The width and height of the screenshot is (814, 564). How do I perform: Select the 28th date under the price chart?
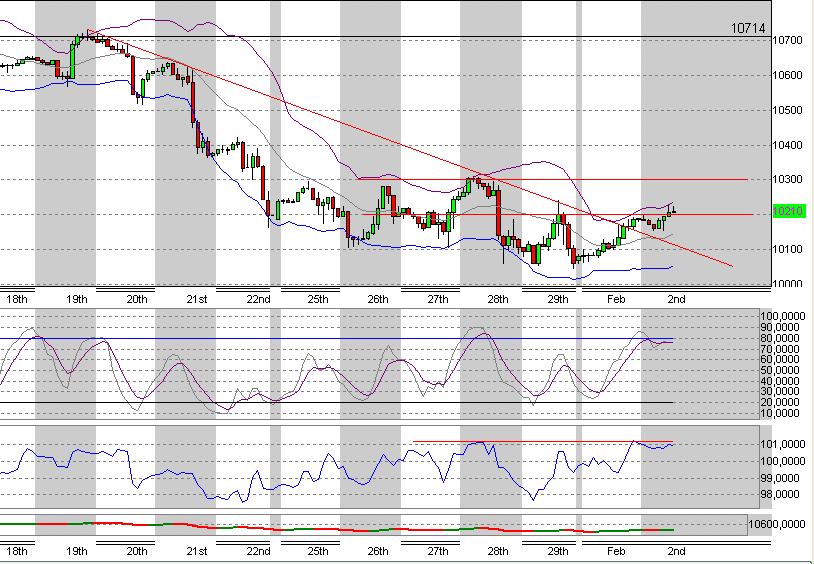coord(498,300)
